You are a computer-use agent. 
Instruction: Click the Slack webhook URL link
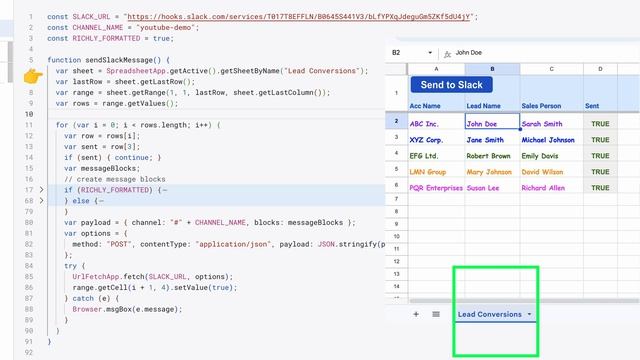(x=299, y=17)
